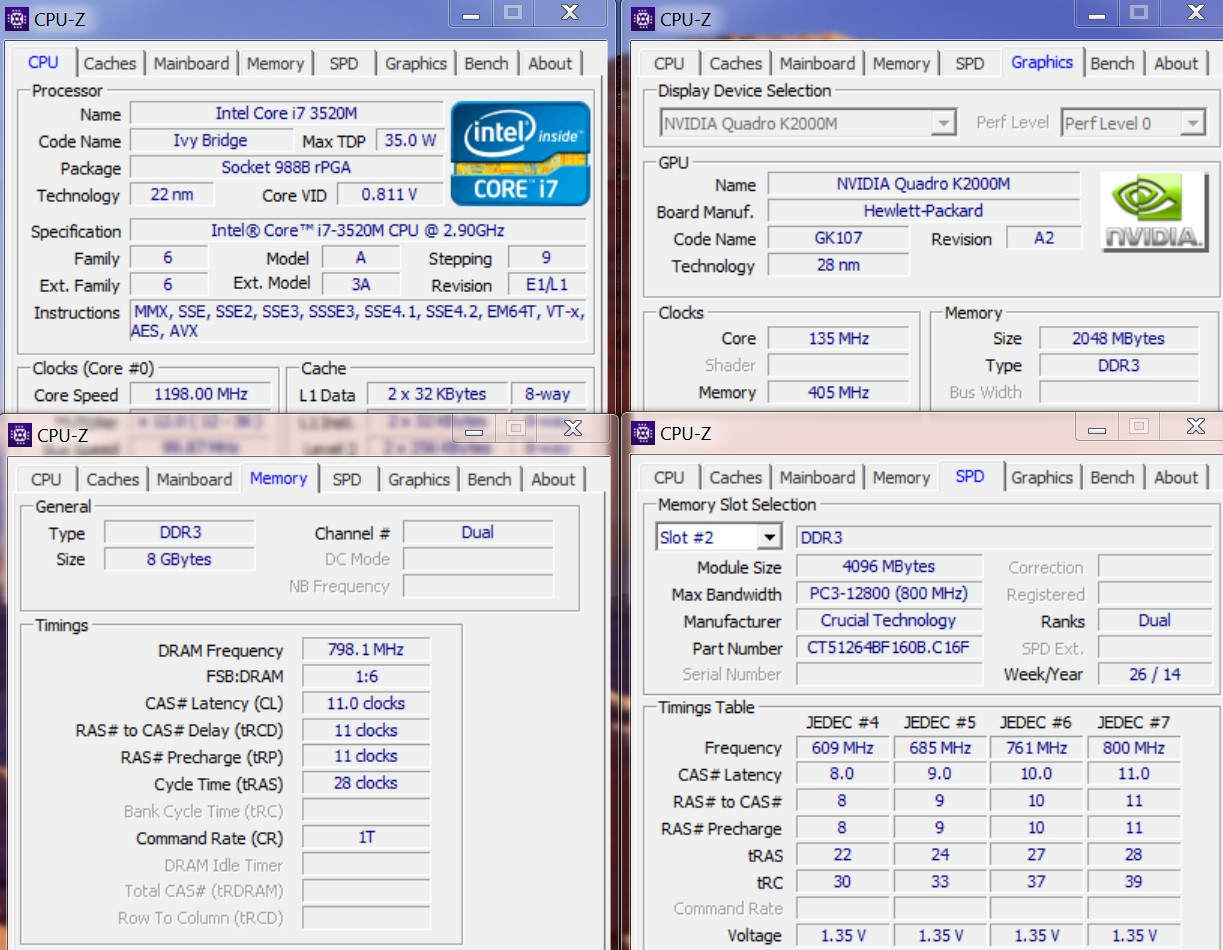Click the Specification field 'i7-3520M CPU @ 2.90GHz'
Viewport: 1223px width, 950px height.
pyautogui.click(x=358, y=230)
